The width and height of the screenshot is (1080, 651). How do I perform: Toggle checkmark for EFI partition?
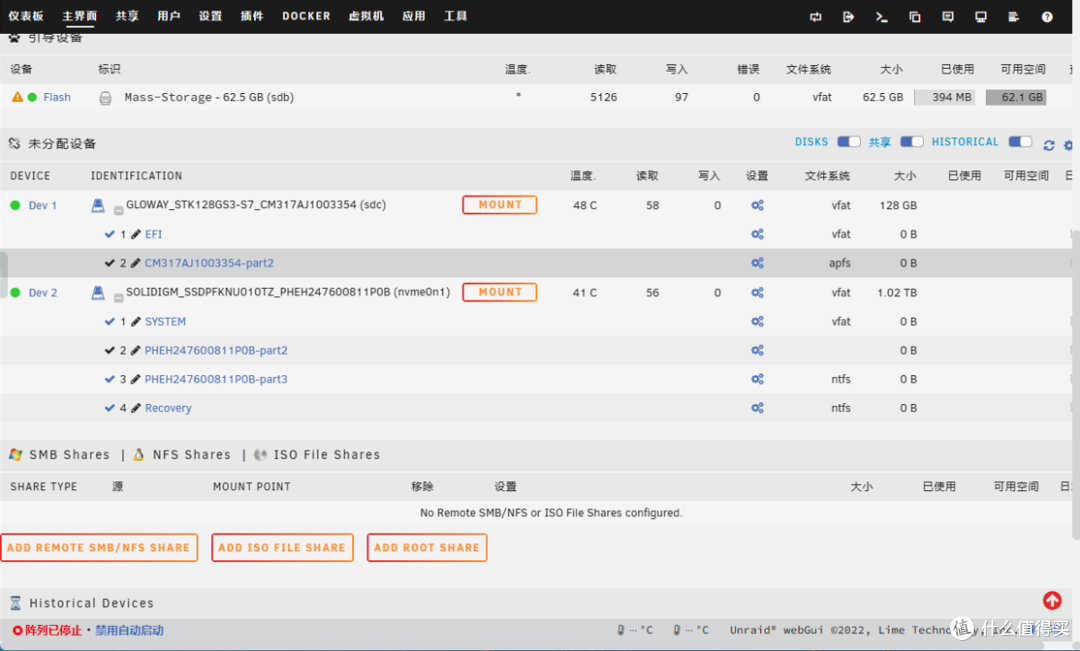[x=110, y=234]
